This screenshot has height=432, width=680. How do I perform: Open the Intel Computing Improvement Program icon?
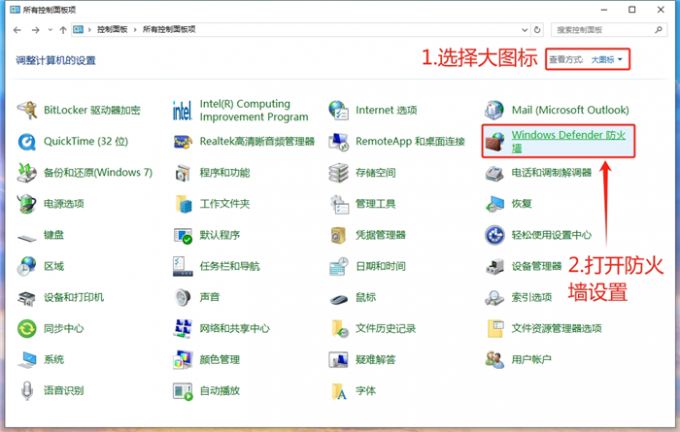pyautogui.click(x=182, y=110)
